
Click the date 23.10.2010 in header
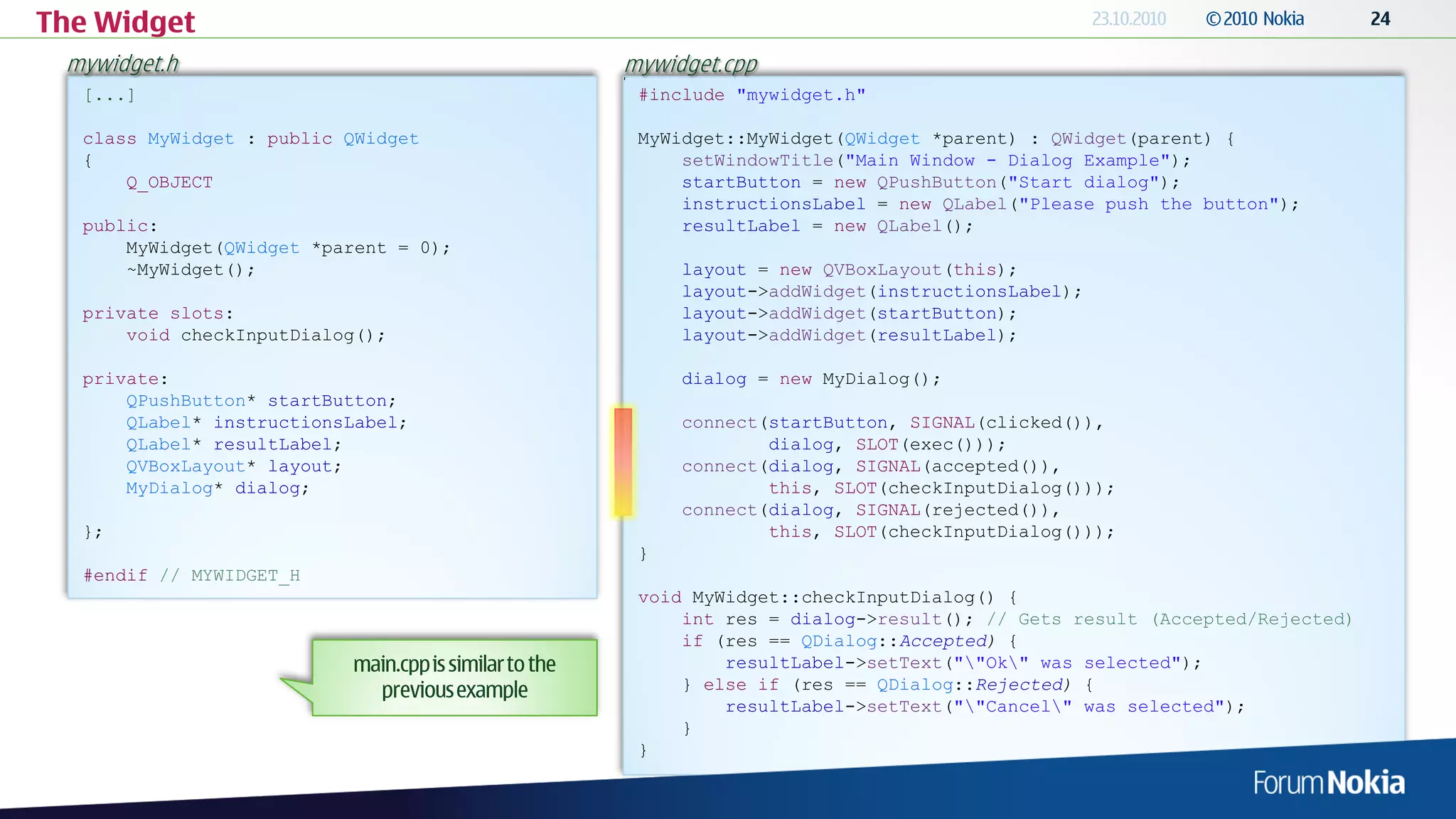[x=1128, y=19]
